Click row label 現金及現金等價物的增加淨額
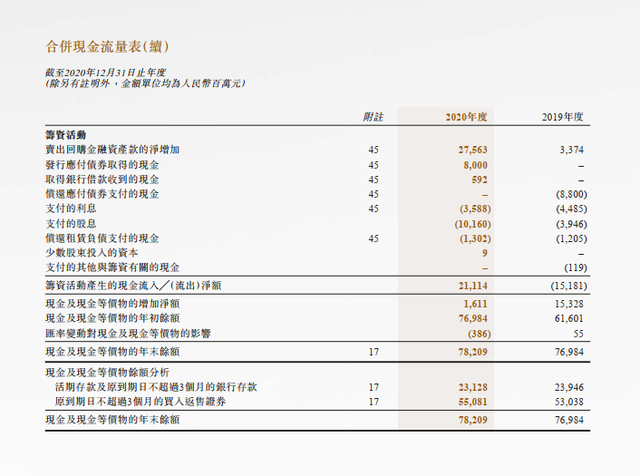 click(112, 304)
